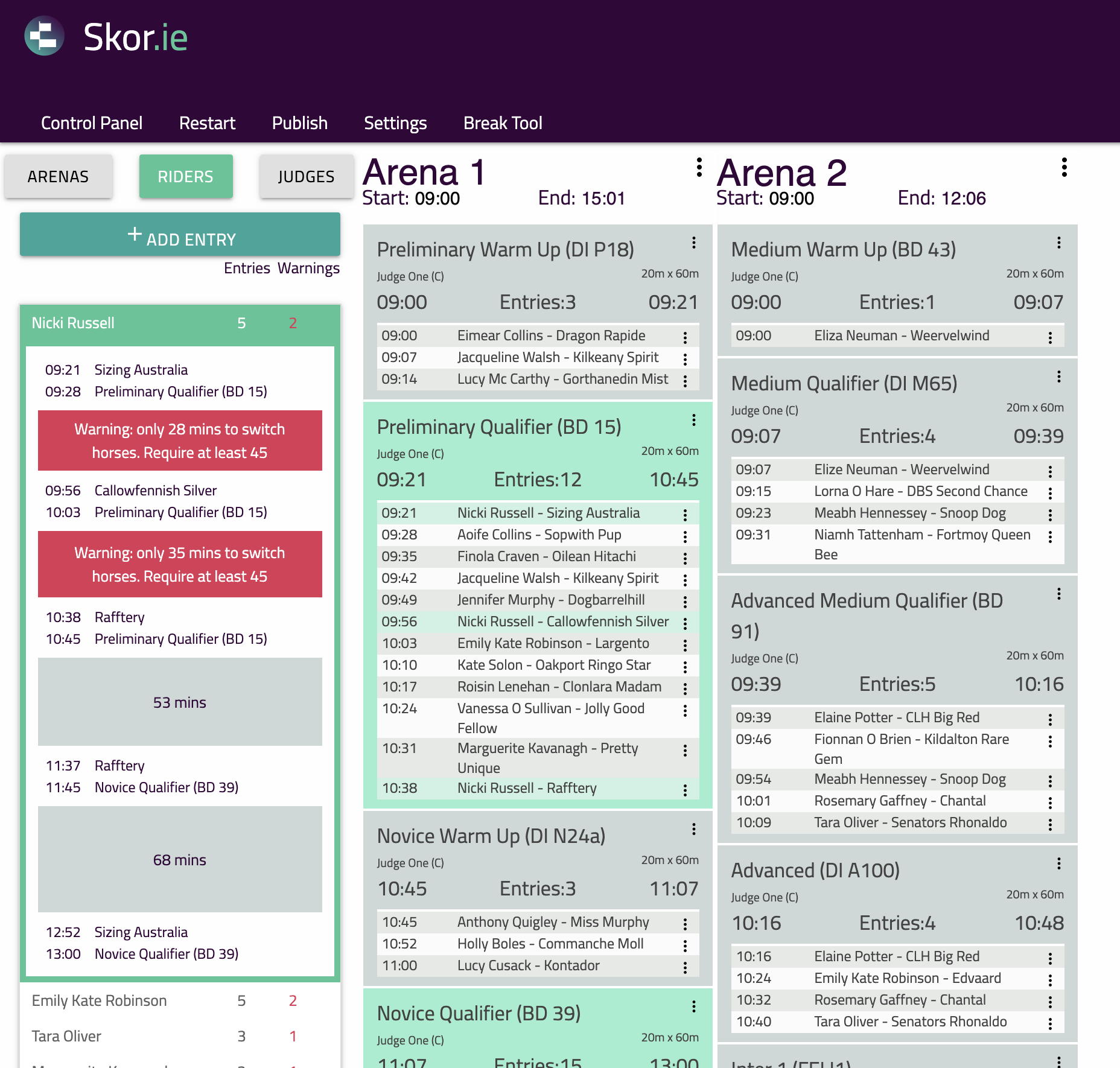Open the Control Panel menu item
The image size is (1120, 1068).
point(92,123)
